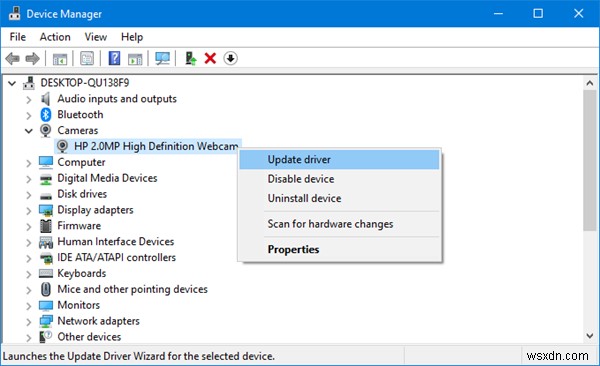The height and width of the screenshot is (366, 600).
Task: Select the Monitors label
Action: pos(79,305)
